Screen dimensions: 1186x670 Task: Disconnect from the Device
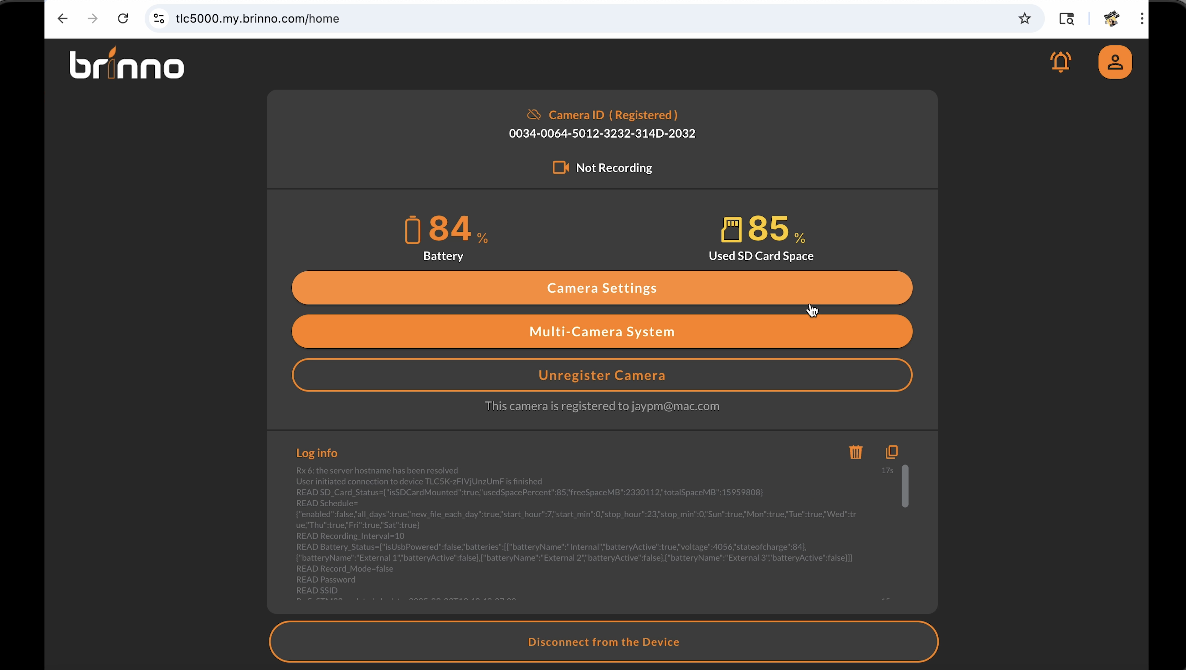[603, 642]
